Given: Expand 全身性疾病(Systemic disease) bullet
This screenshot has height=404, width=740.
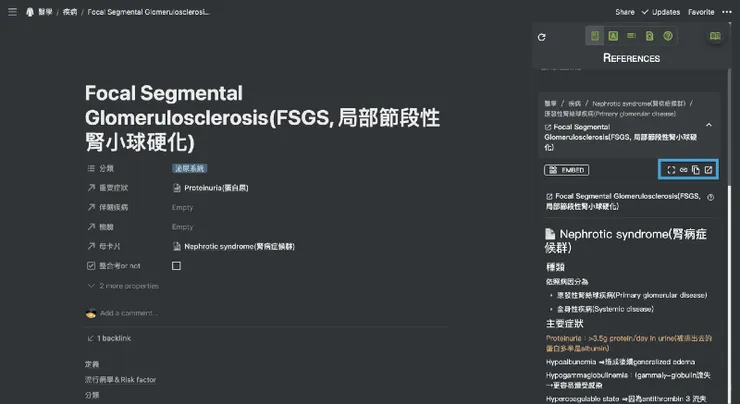Looking at the screenshot, I should (x=551, y=309).
